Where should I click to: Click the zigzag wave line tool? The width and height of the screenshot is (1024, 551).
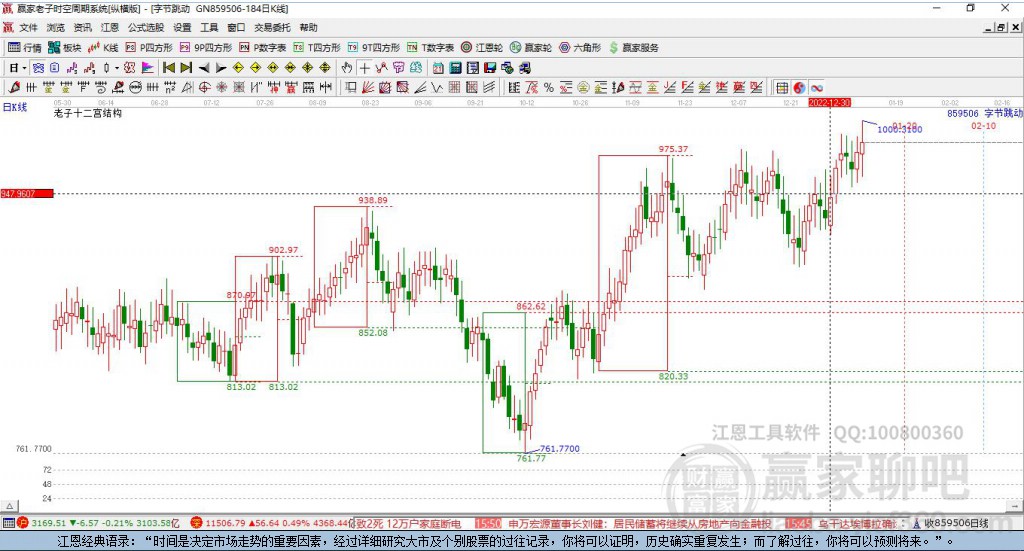tap(436, 87)
